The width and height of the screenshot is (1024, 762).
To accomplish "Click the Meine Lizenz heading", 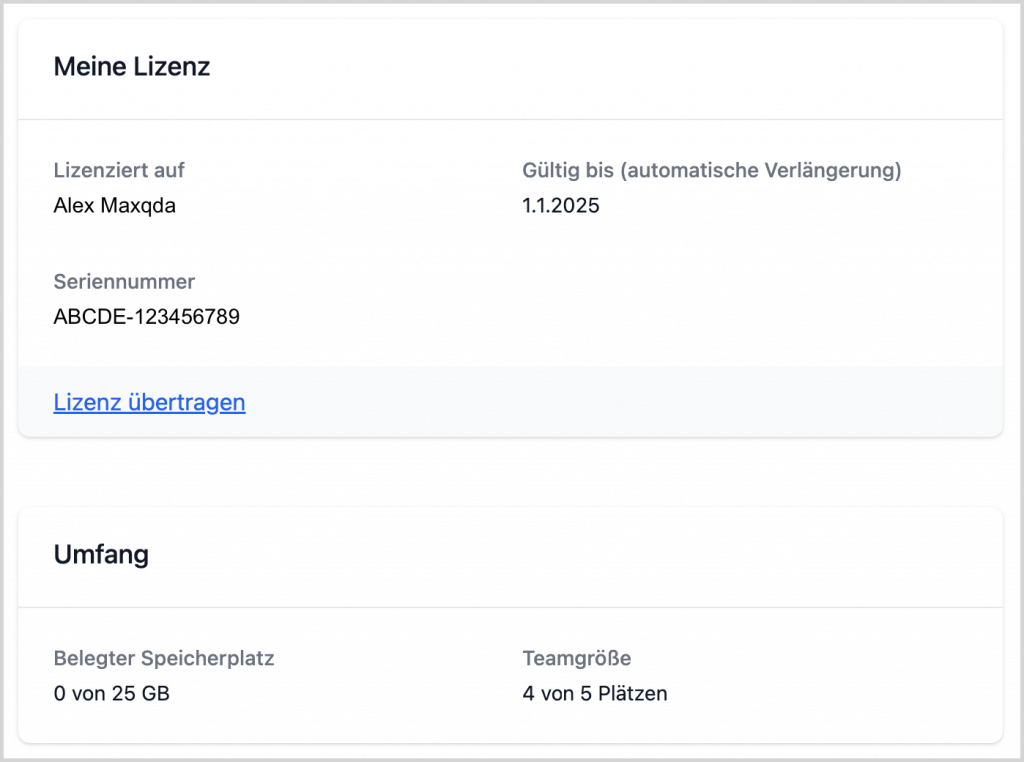I will (x=131, y=67).
